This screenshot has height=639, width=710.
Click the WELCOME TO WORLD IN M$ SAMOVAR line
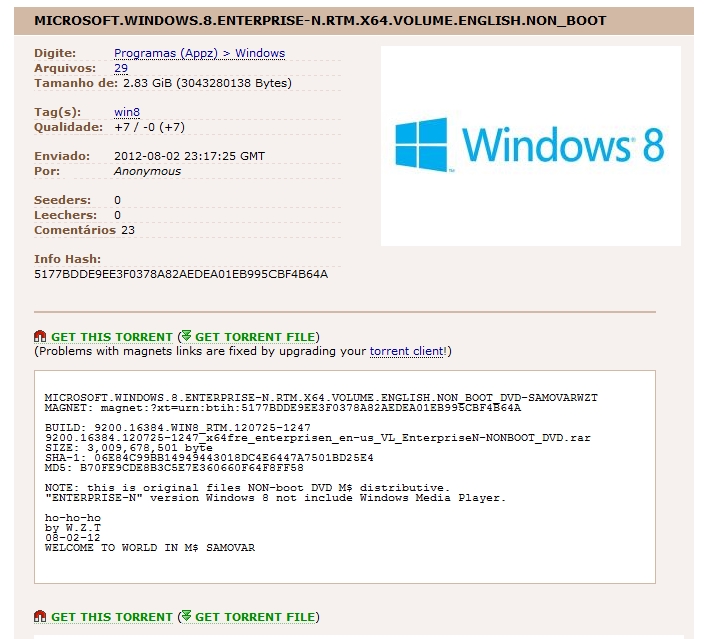pos(150,548)
